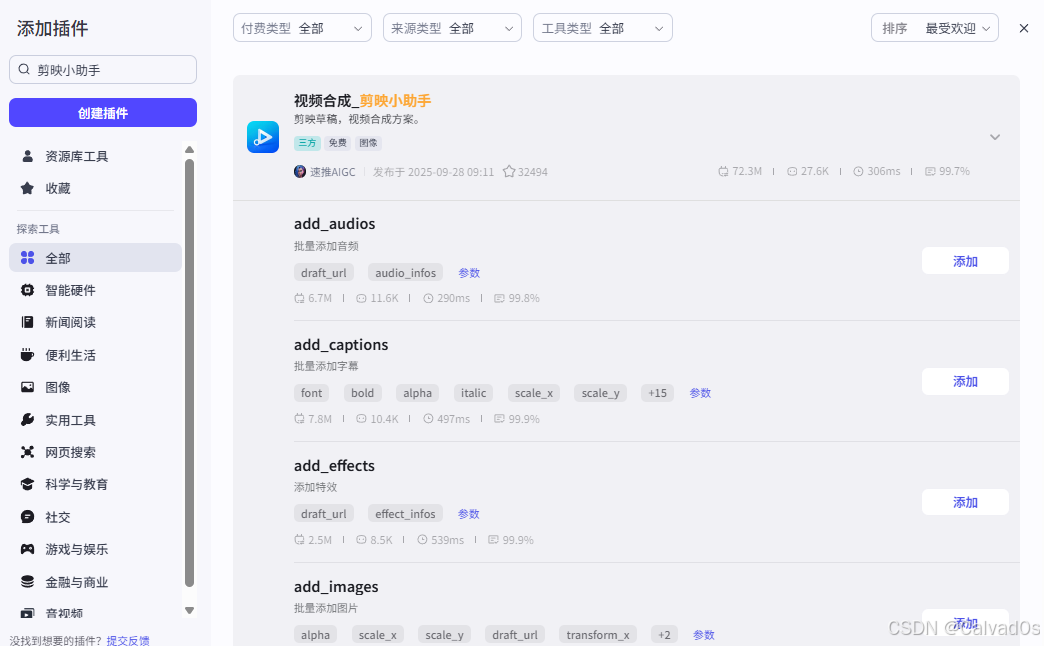Click the transform_x parameter tag
Screen dimensions: 1044x646
[x=598, y=635]
